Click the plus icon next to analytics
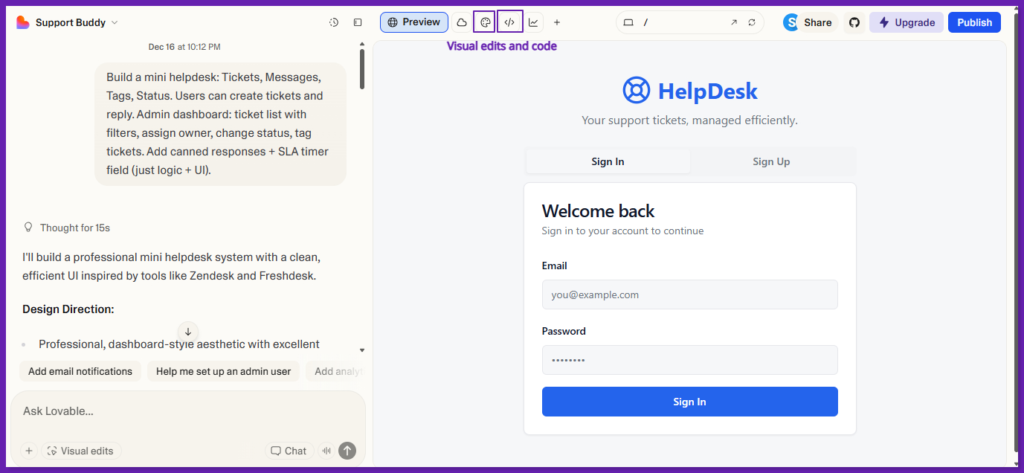 557,22
